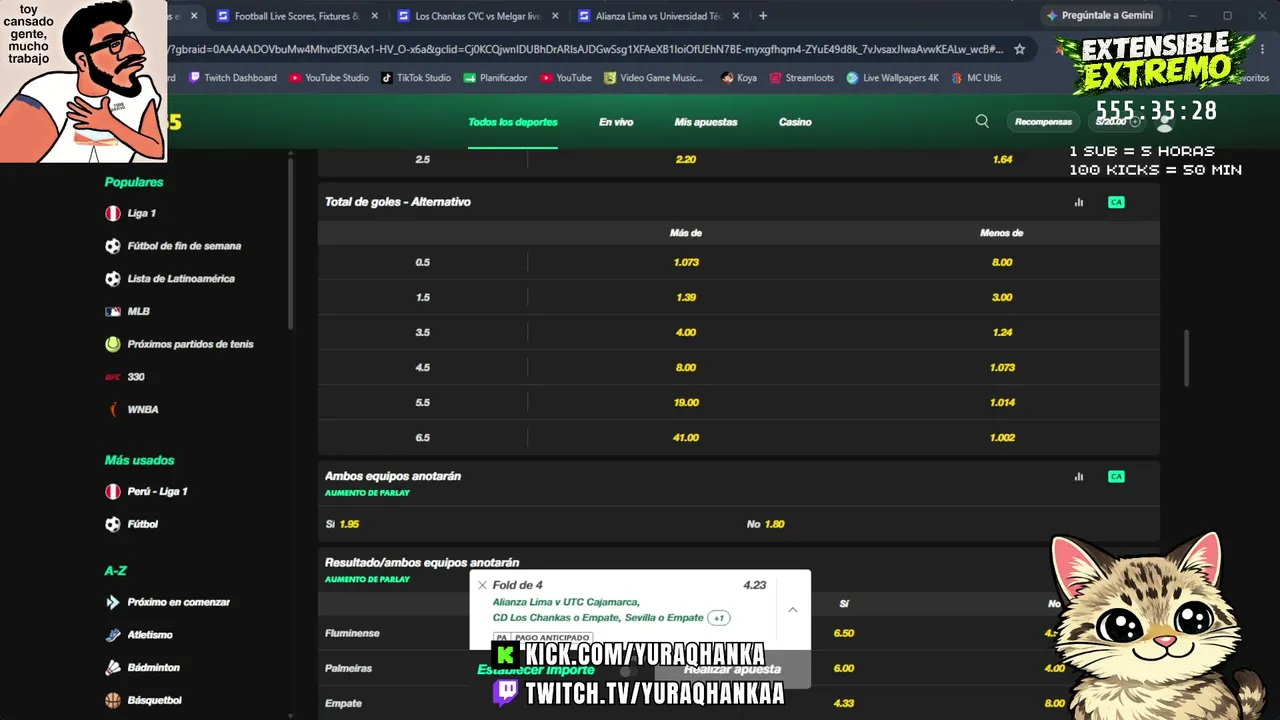
Task: Open the Planificador bookmark
Action: click(x=495, y=78)
